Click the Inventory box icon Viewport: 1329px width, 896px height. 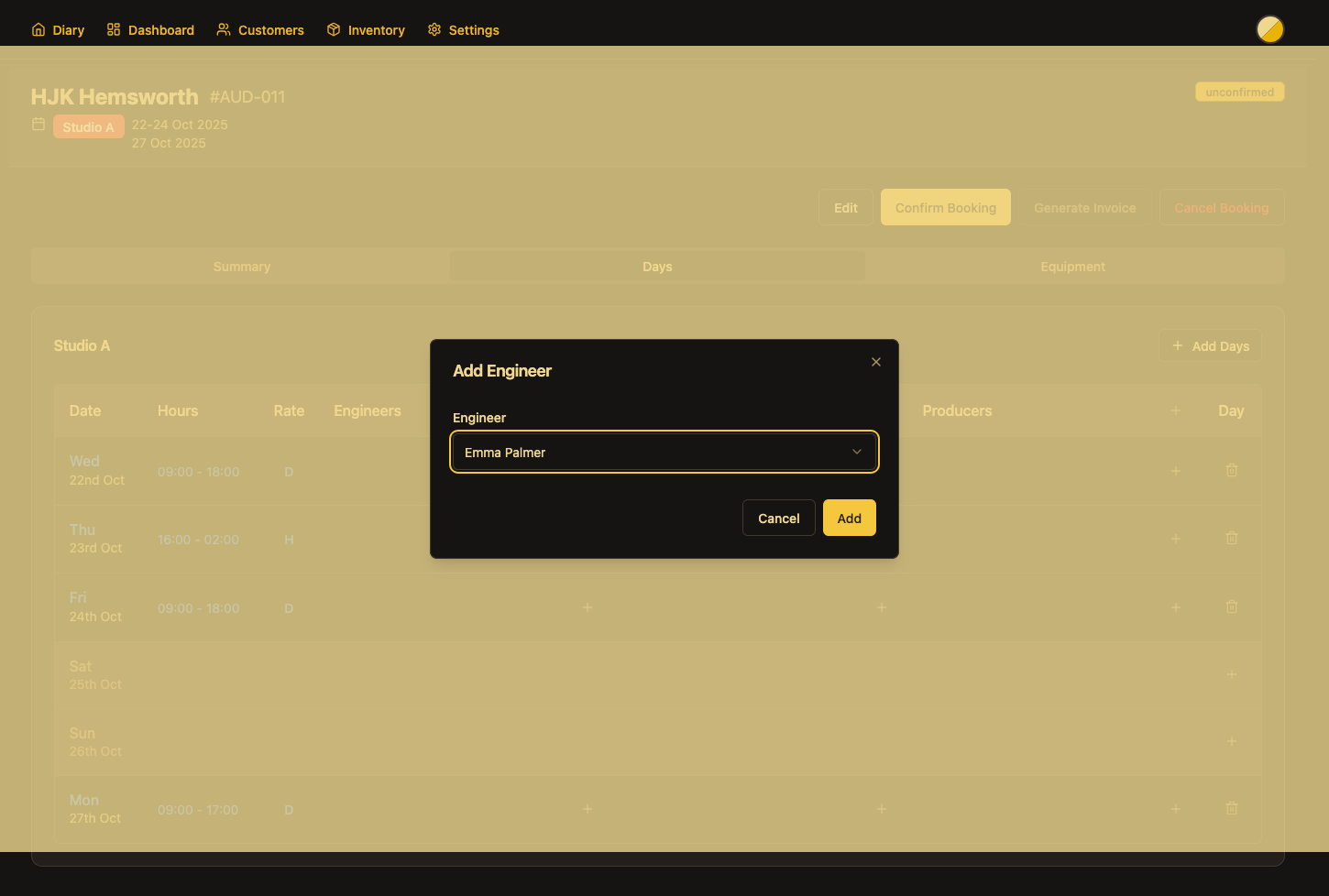pos(334,29)
